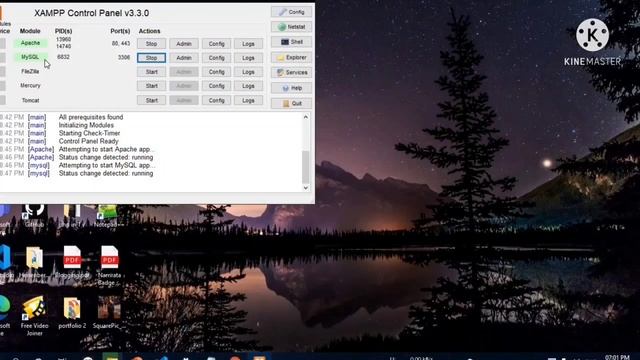View FileZilla Logs
This screenshot has width=640, height=360.
[x=248, y=72]
